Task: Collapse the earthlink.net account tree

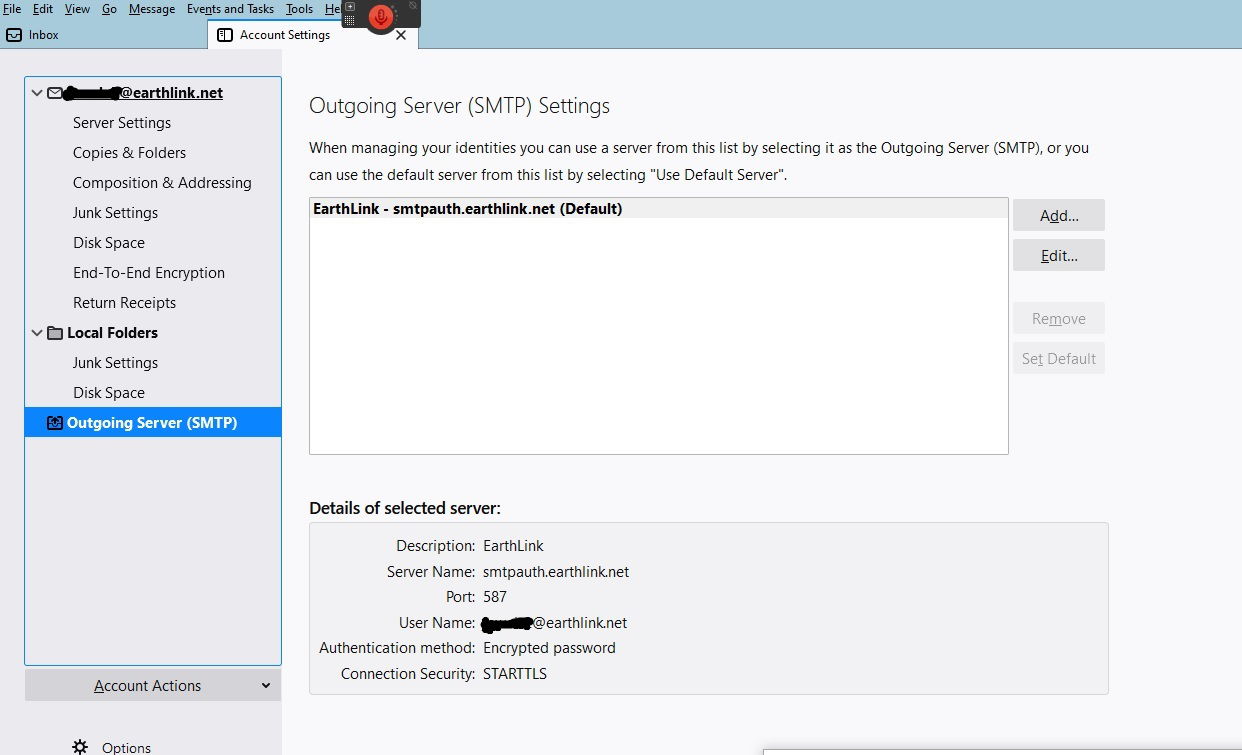Action: [x=37, y=93]
